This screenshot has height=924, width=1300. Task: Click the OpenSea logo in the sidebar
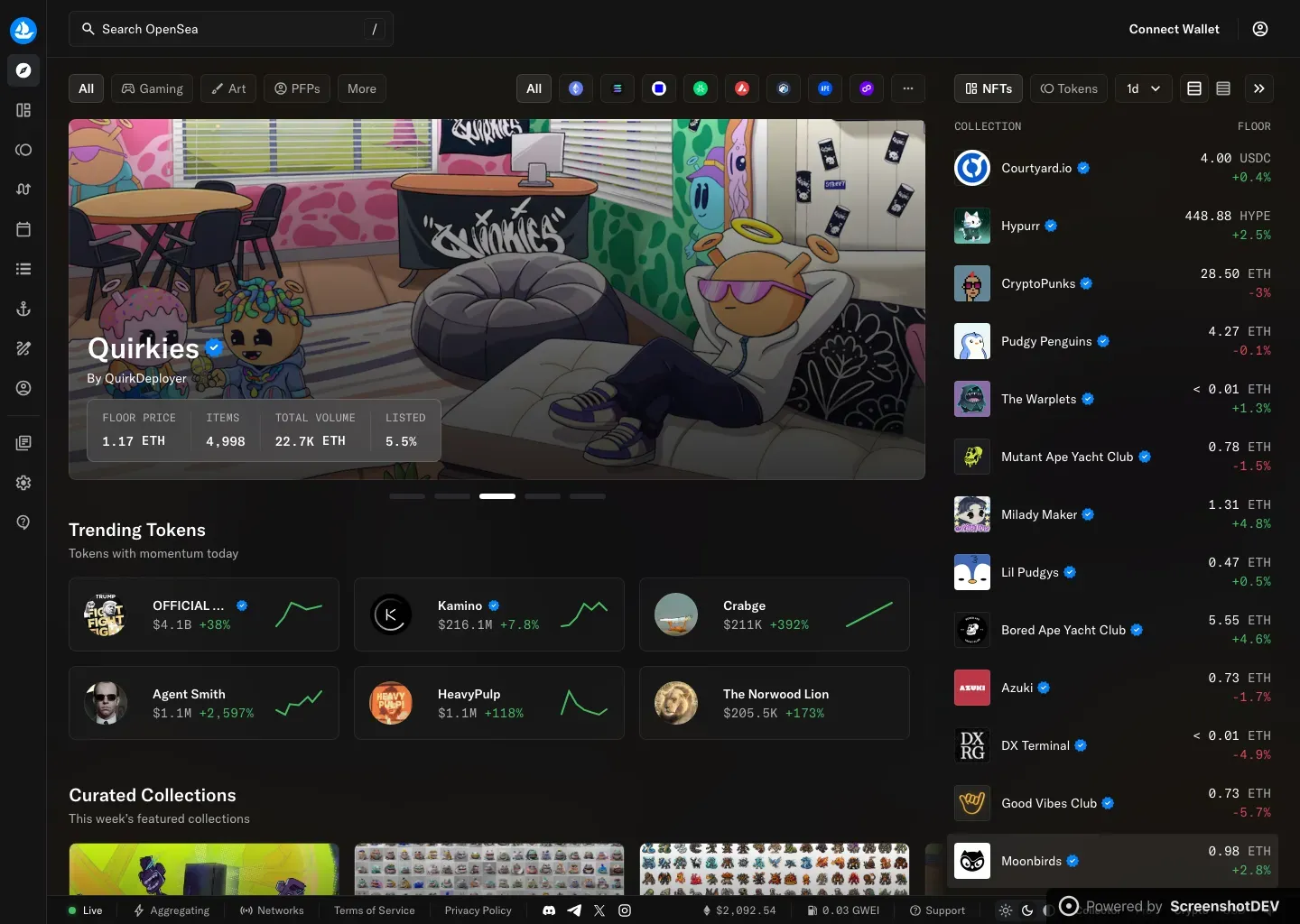23,30
